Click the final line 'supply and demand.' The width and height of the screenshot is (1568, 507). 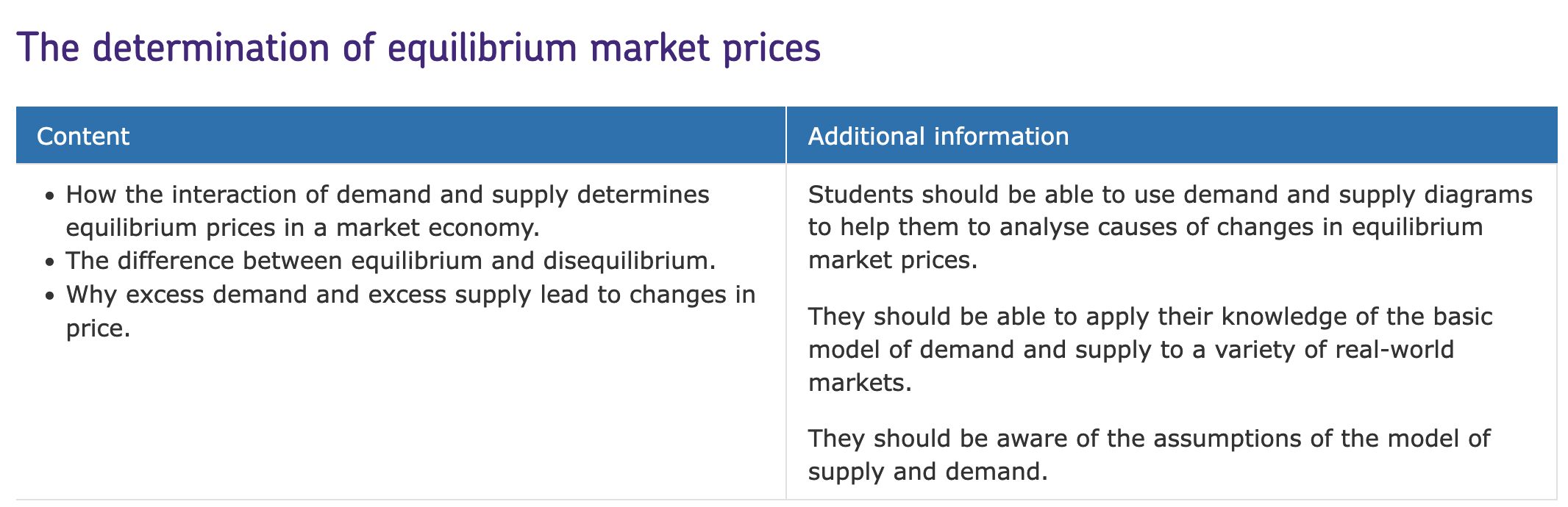click(x=927, y=472)
